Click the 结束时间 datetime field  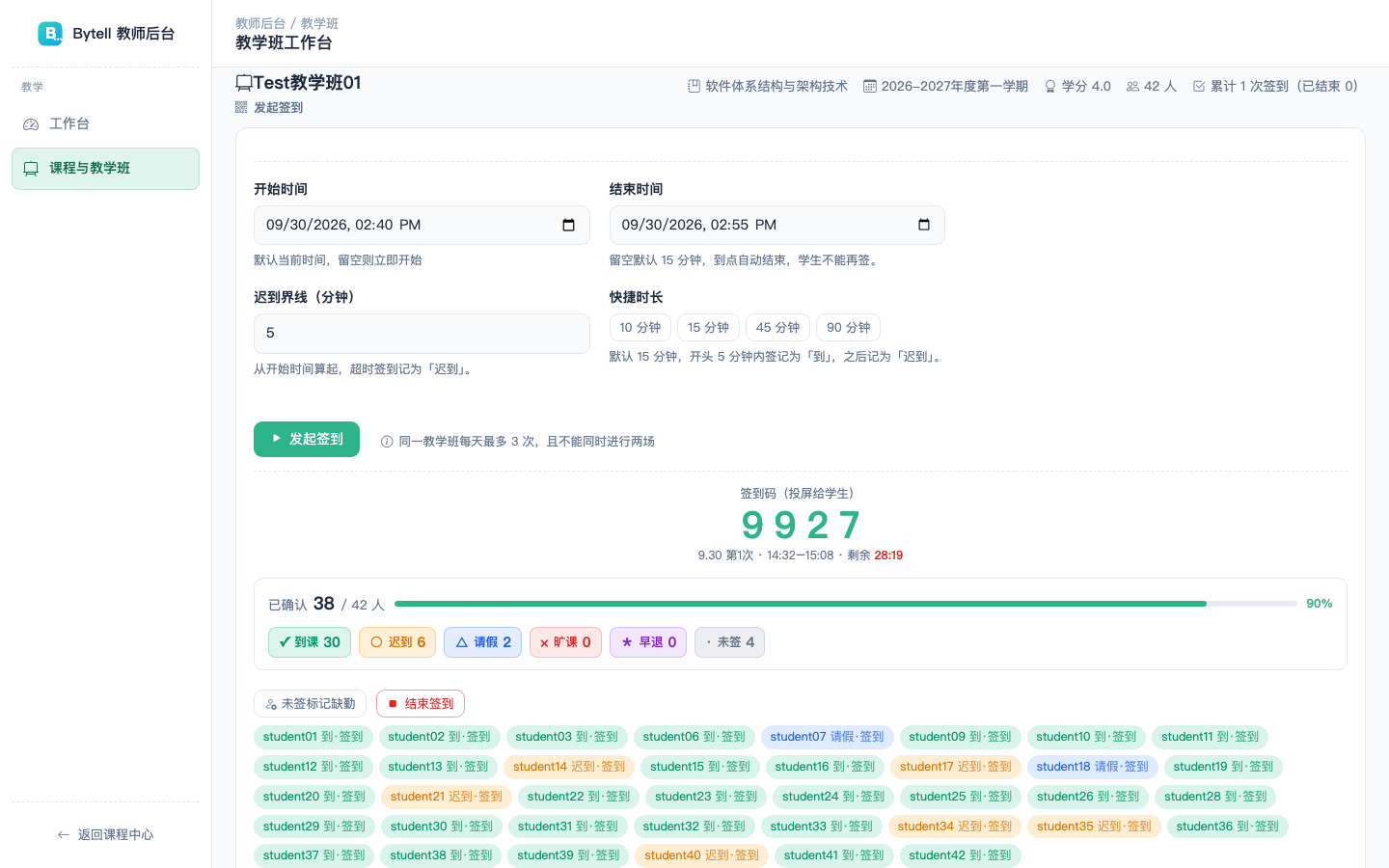tap(777, 225)
